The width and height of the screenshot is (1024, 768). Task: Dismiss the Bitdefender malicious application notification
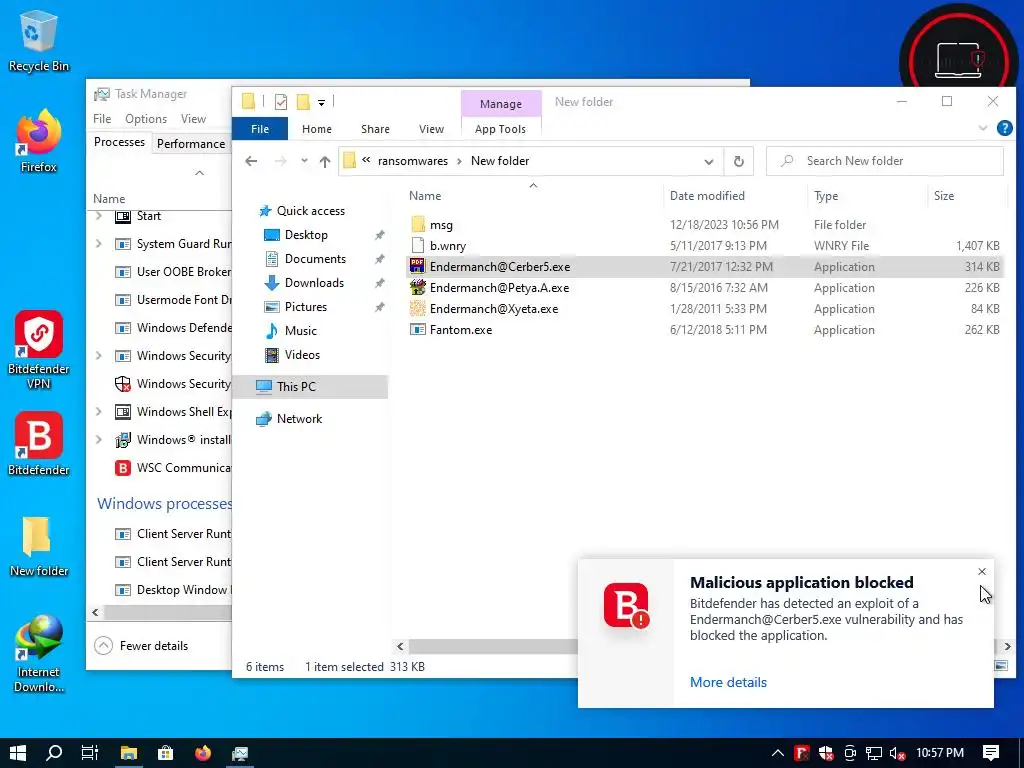982,571
